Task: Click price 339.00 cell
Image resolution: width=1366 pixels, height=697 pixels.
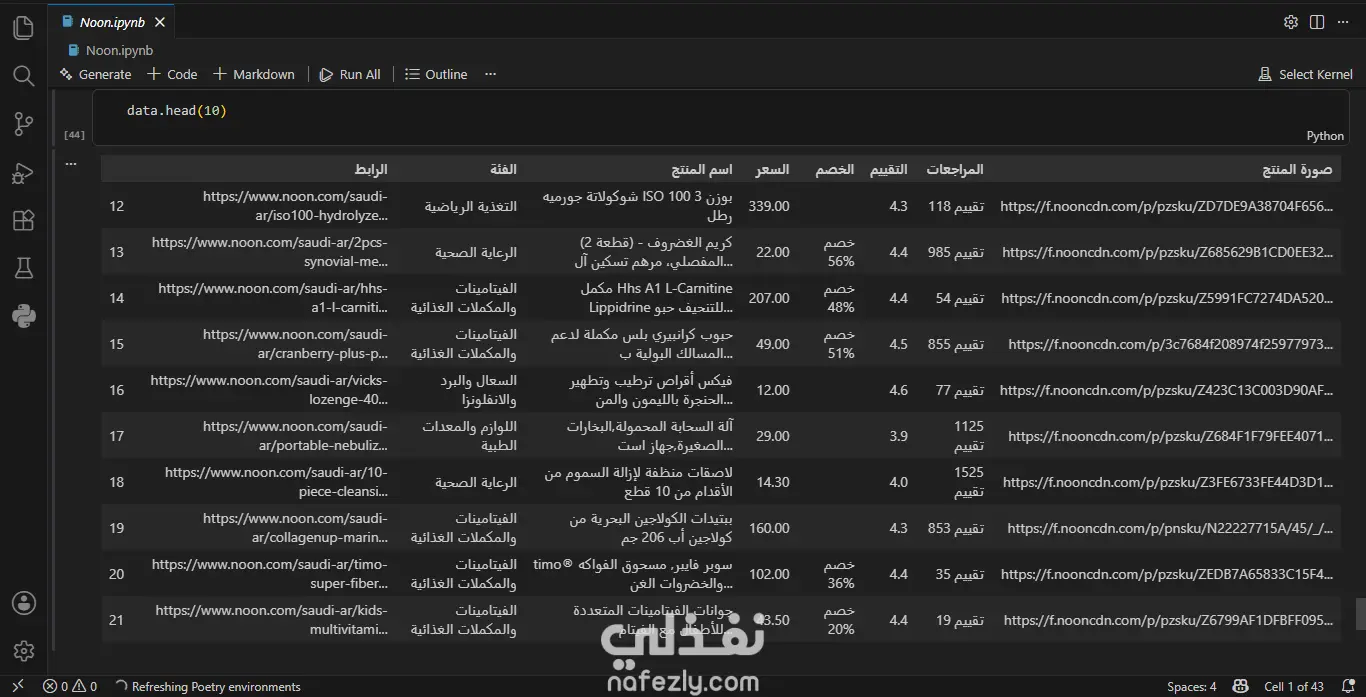Action: pos(769,206)
